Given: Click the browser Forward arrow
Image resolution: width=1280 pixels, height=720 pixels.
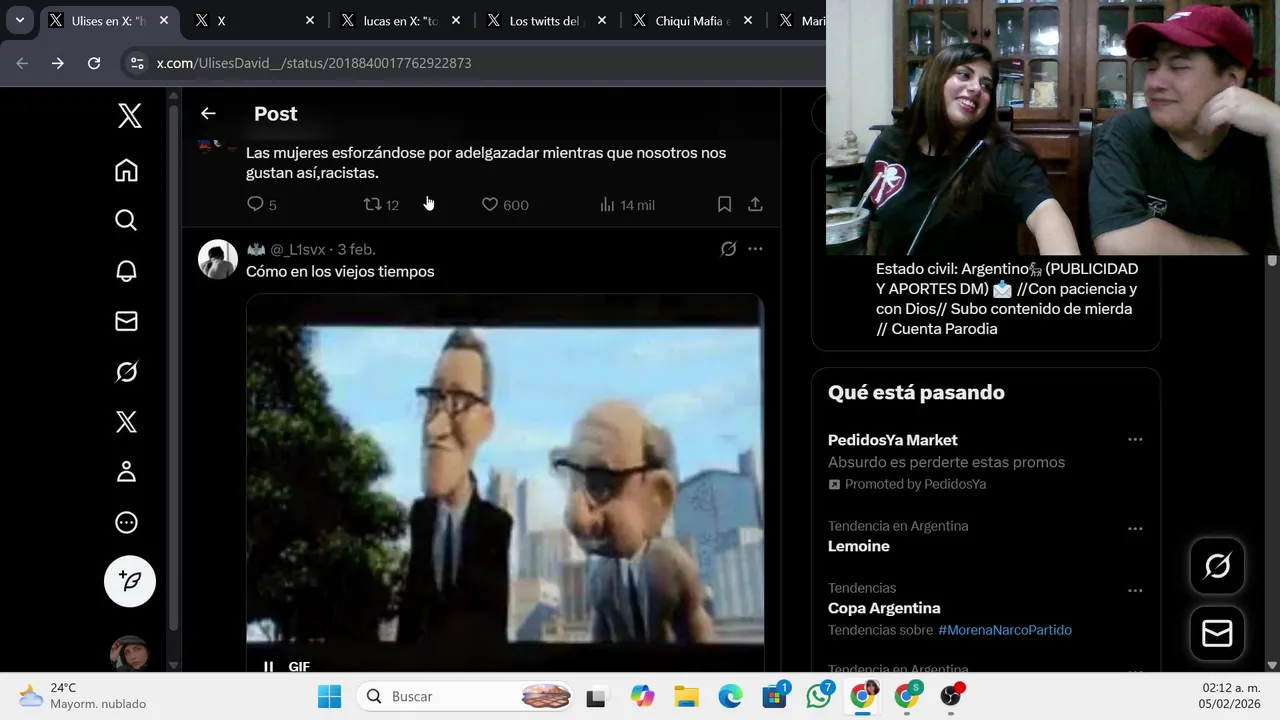Looking at the screenshot, I should pyautogui.click(x=58, y=63).
